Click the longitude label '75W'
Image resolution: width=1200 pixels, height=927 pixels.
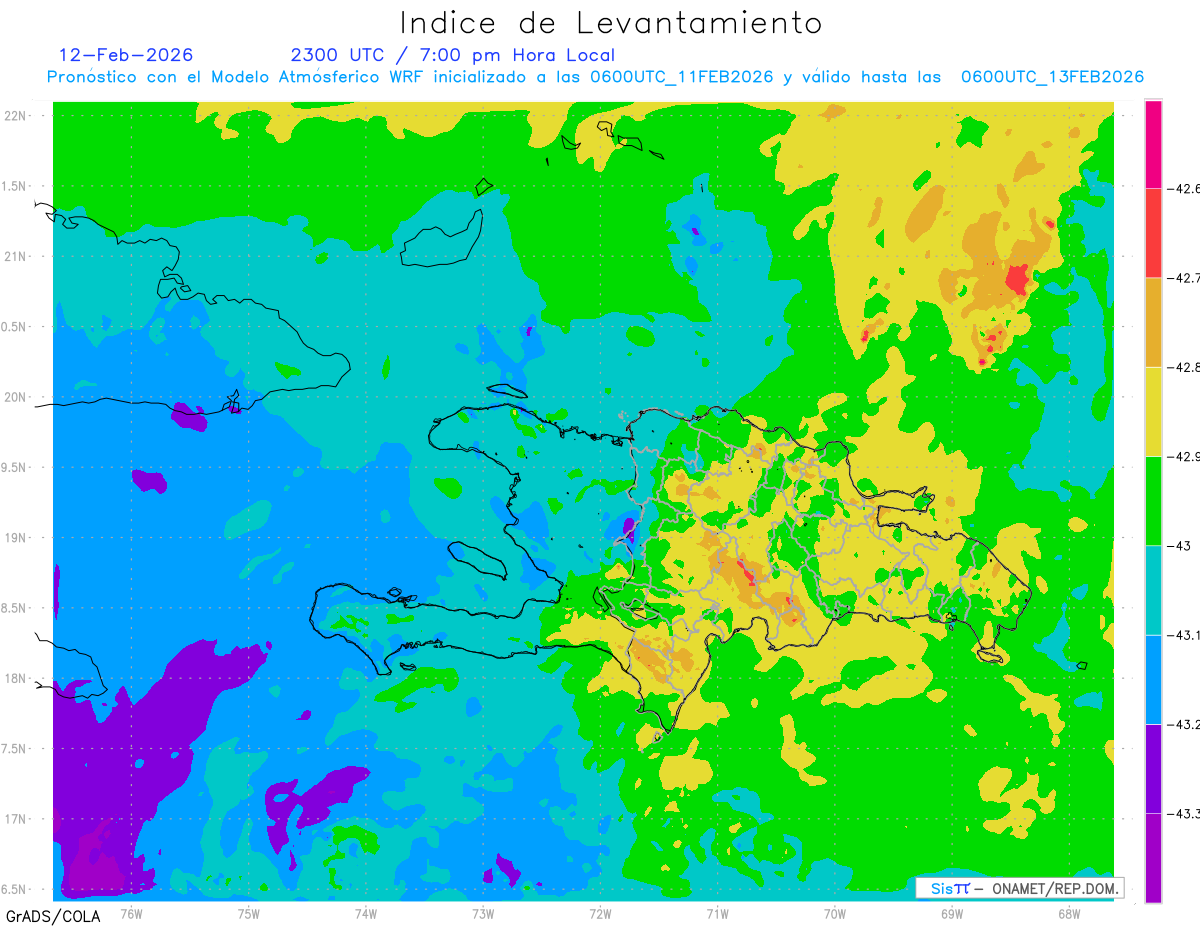coord(248,912)
